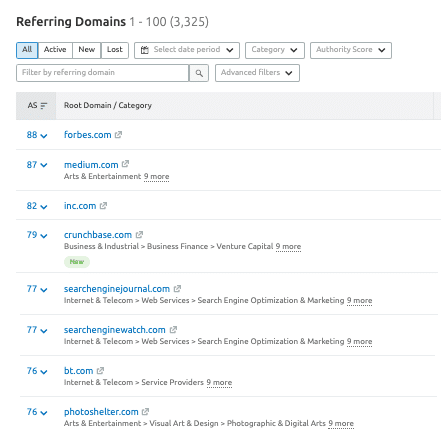The width and height of the screenshot is (441, 447).
Task: Open Select date period dropdown
Action: [187, 50]
